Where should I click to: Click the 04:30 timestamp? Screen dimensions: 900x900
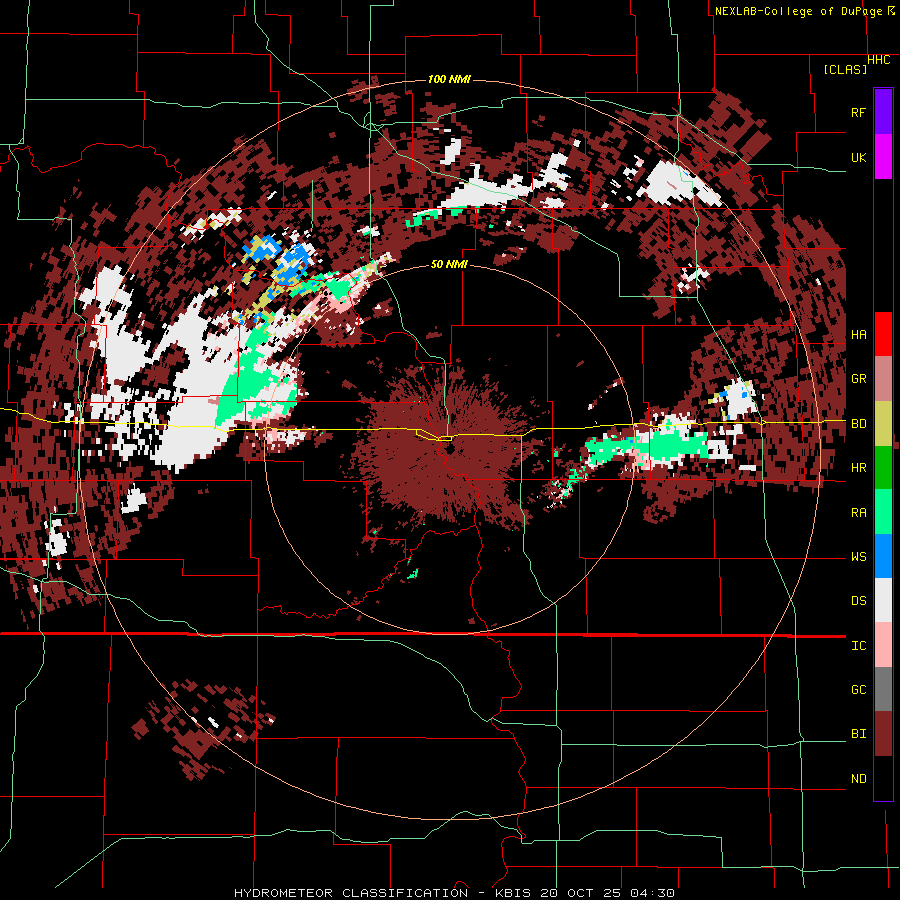tap(652, 893)
